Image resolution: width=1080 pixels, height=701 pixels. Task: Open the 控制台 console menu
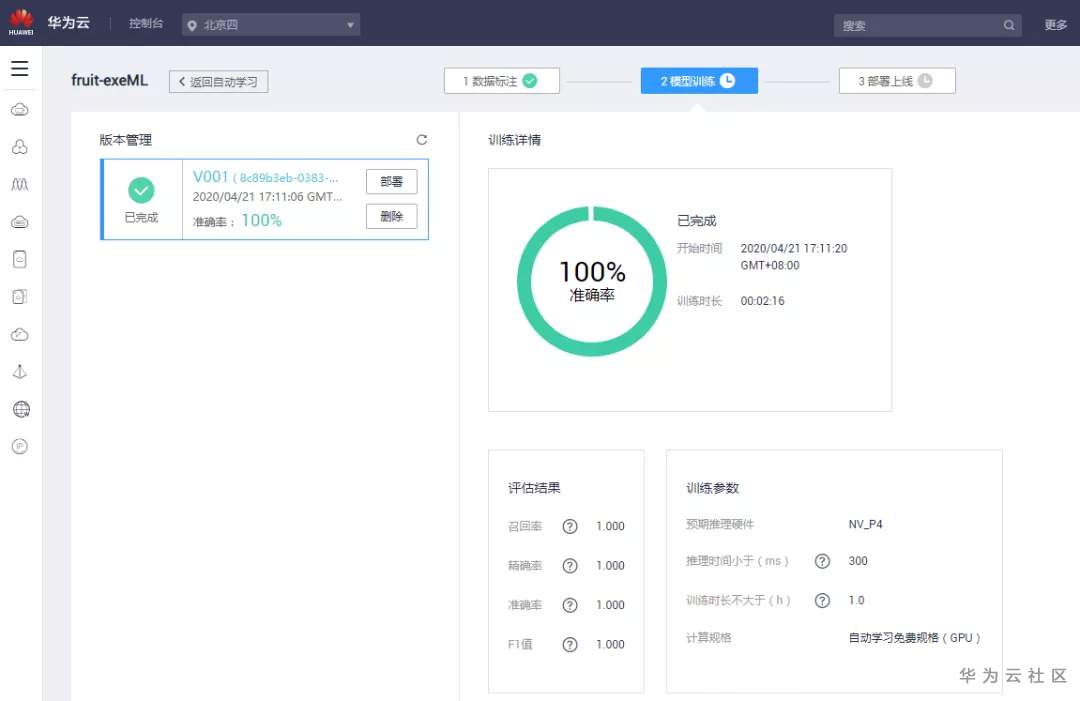pos(146,23)
